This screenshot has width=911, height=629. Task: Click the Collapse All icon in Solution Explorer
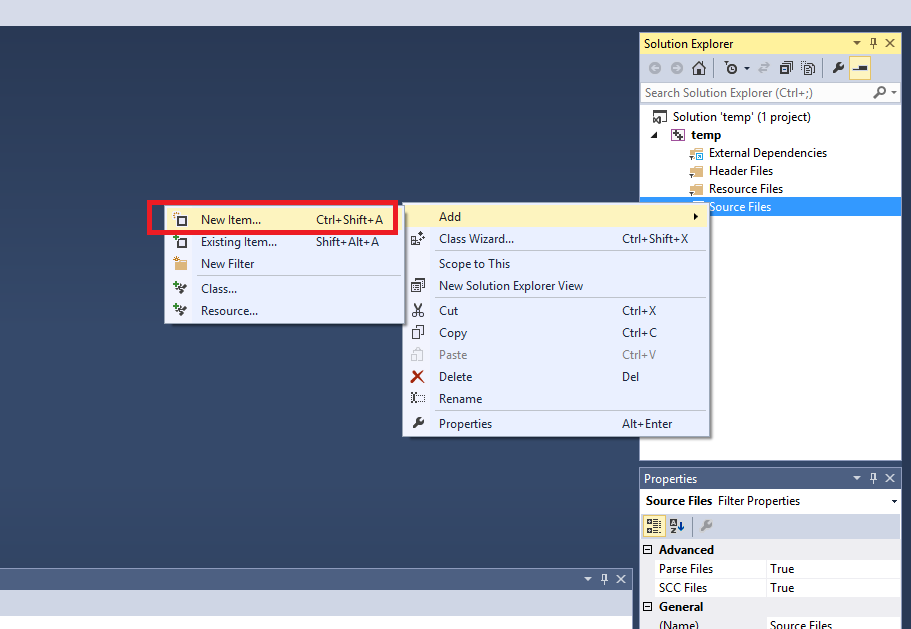(x=786, y=68)
